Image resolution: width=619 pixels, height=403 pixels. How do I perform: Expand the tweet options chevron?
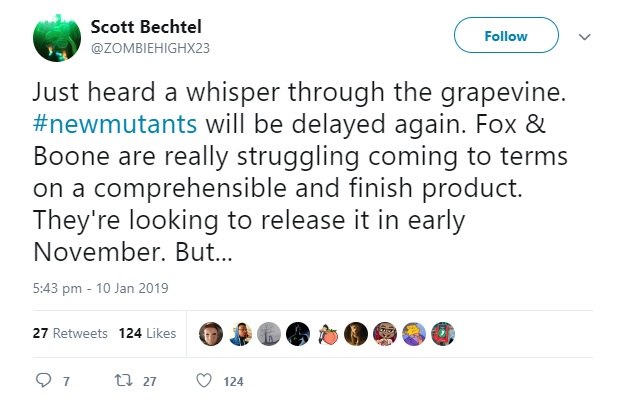(x=585, y=36)
